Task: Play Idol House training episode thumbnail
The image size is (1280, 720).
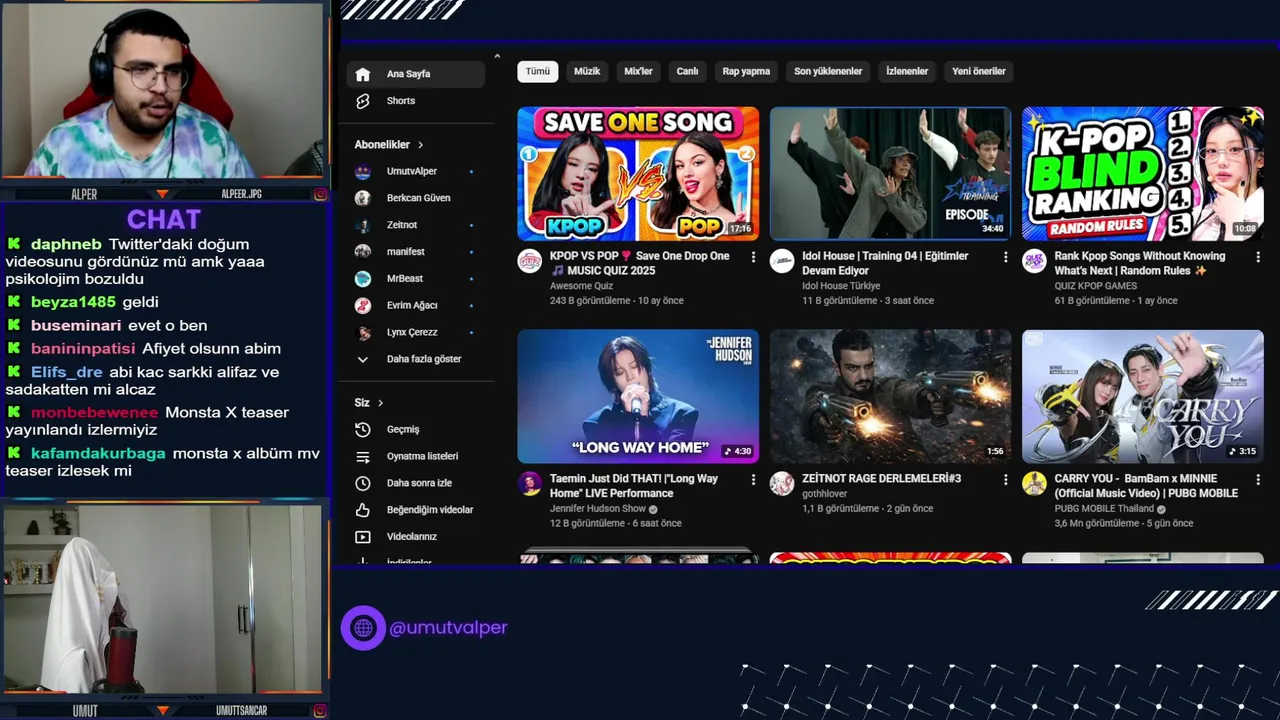Action: pos(890,174)
